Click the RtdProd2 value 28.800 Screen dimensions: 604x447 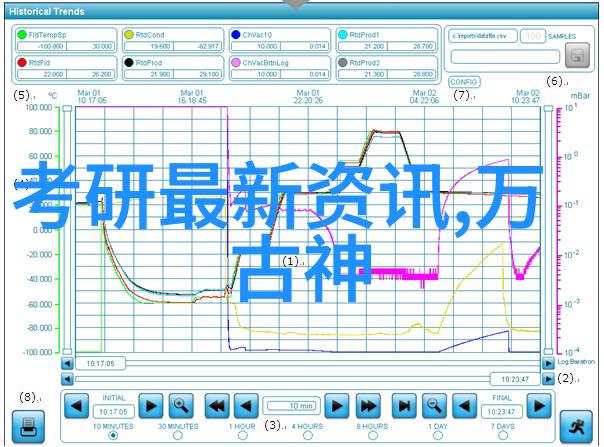pos(411,74)
